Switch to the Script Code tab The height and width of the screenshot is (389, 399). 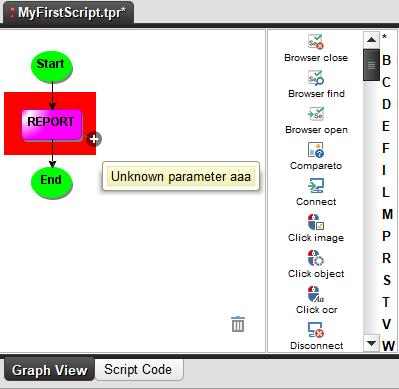coord(138,369)
